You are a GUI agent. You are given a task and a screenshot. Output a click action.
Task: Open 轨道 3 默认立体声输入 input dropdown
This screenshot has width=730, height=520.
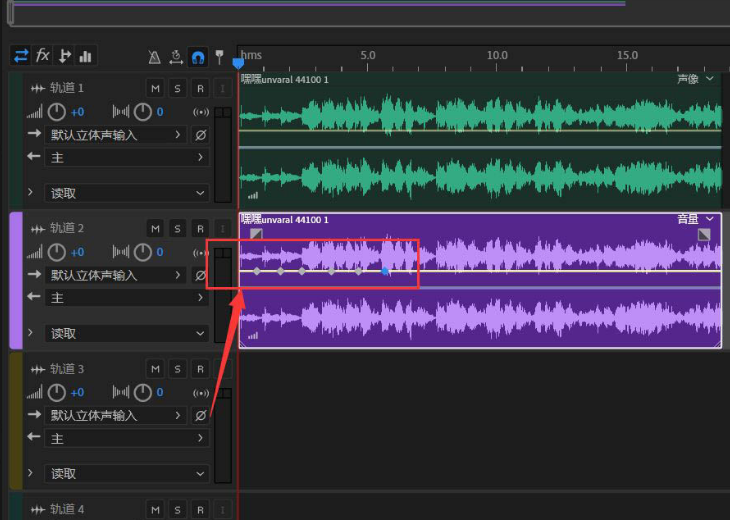click(116, 415)
